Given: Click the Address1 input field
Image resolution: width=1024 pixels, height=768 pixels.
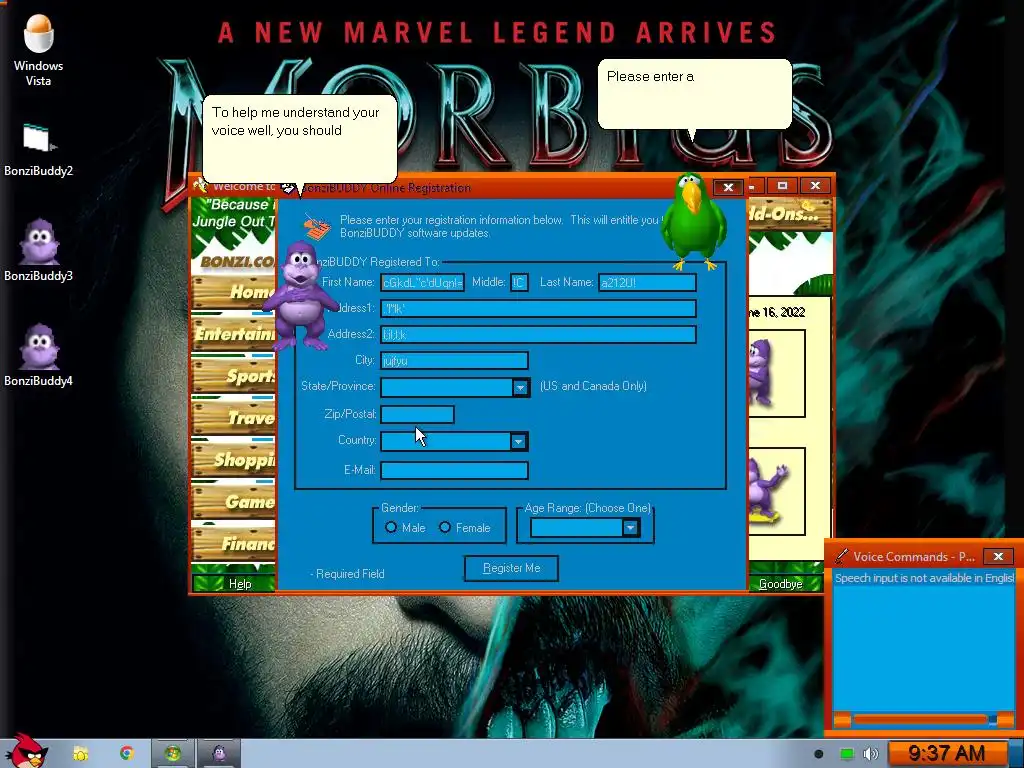Looking at the screenshot, I should pyautogui.click(x=539, y=308).
